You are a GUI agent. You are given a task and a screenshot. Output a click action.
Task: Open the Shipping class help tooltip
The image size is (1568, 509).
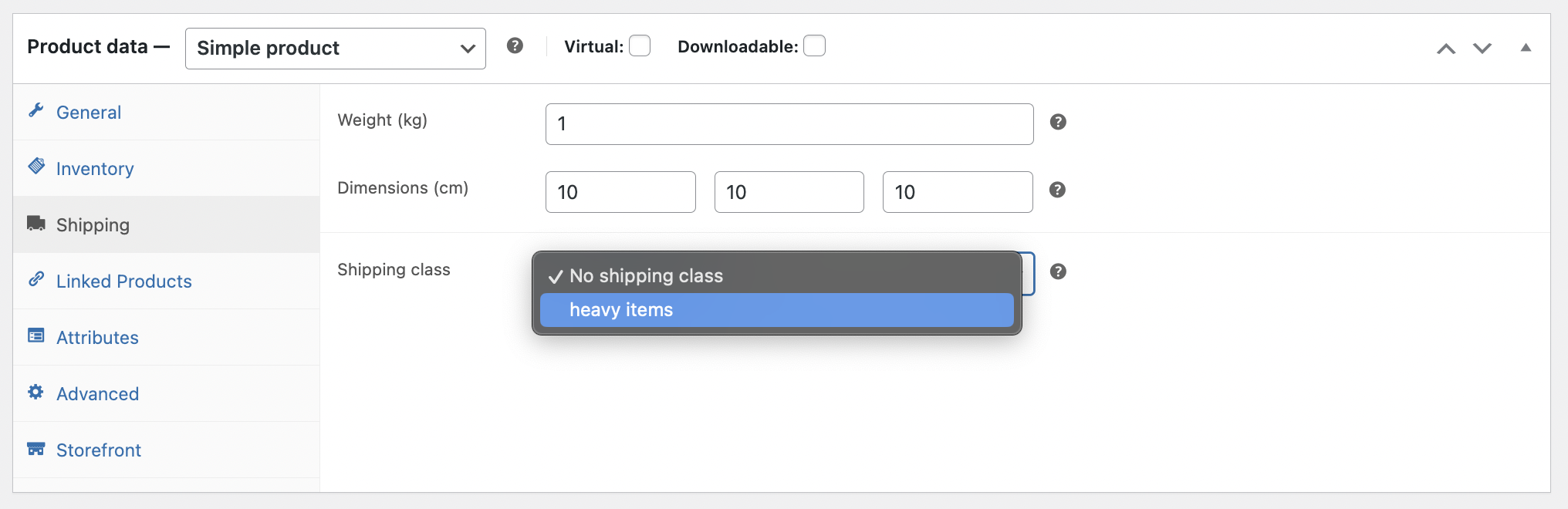[1058, 271]
